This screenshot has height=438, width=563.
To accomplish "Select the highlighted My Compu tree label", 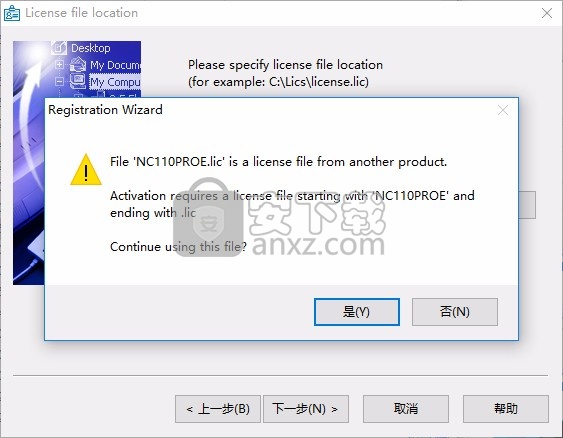I will 115,82.
